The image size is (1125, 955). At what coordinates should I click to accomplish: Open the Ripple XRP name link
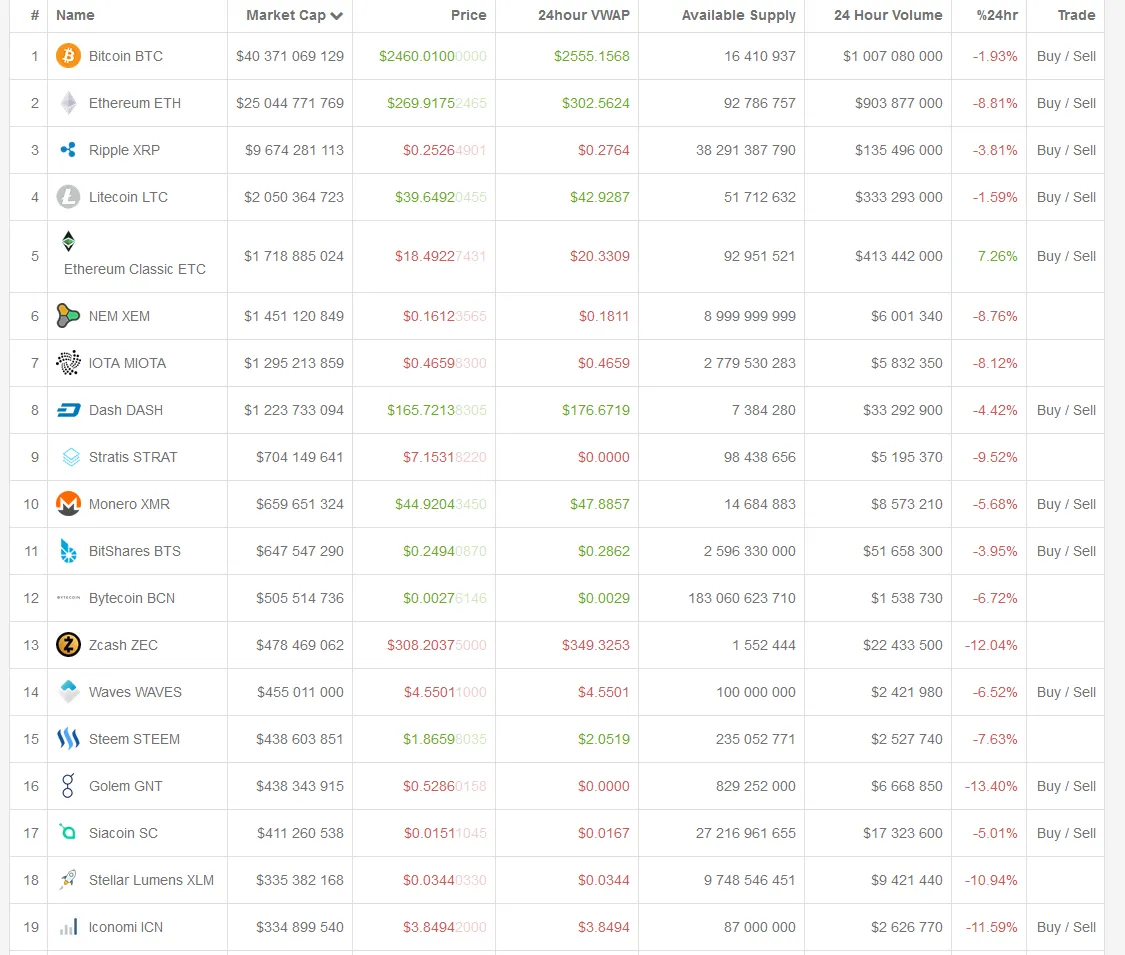pyautogui.click(x=124, y=150)
